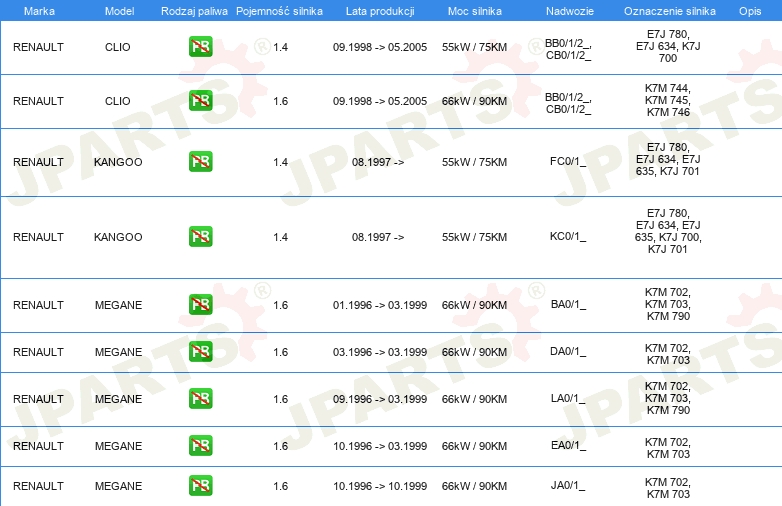Click body code 'JA0/1_'

[x=568, y=486]
